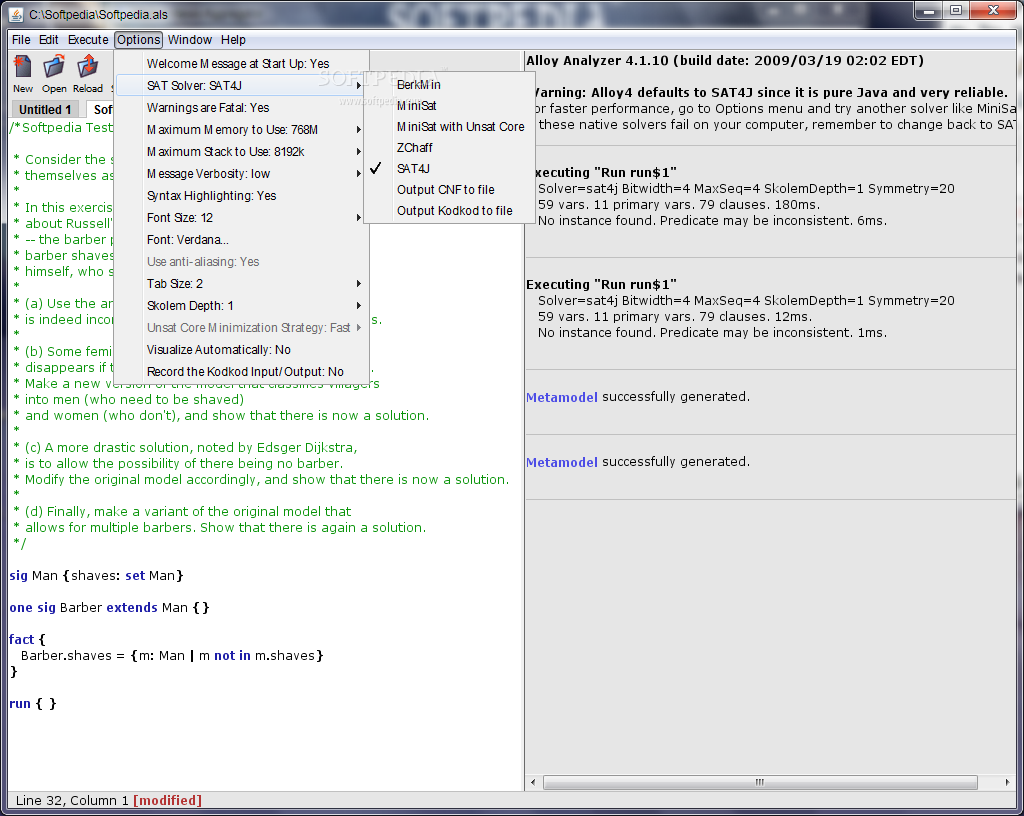
Task: Click the 'Barber.shaves =' fact line
Action: pos(172,655)
